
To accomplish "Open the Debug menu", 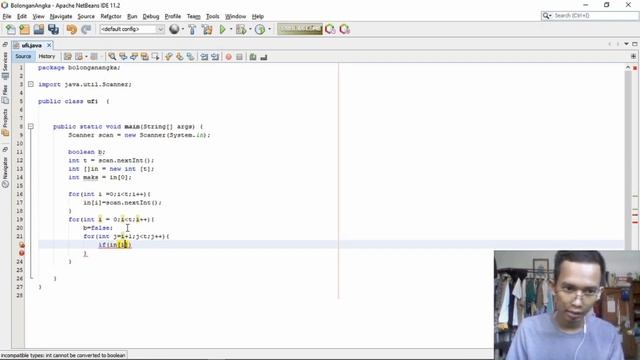I will pyautogui.click(x=151, y=16).
